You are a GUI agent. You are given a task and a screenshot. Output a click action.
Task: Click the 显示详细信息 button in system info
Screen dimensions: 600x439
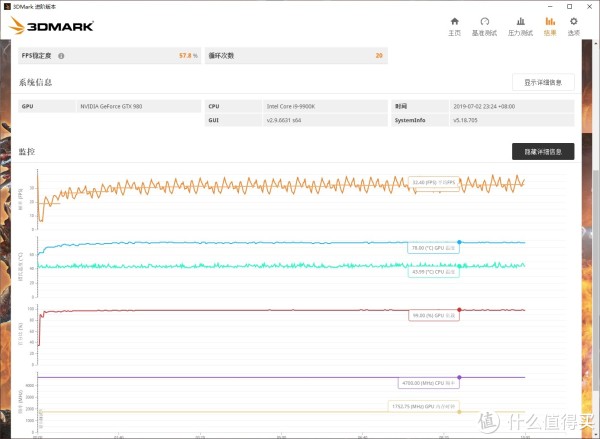pyautogui.click(x=543, y=82)
